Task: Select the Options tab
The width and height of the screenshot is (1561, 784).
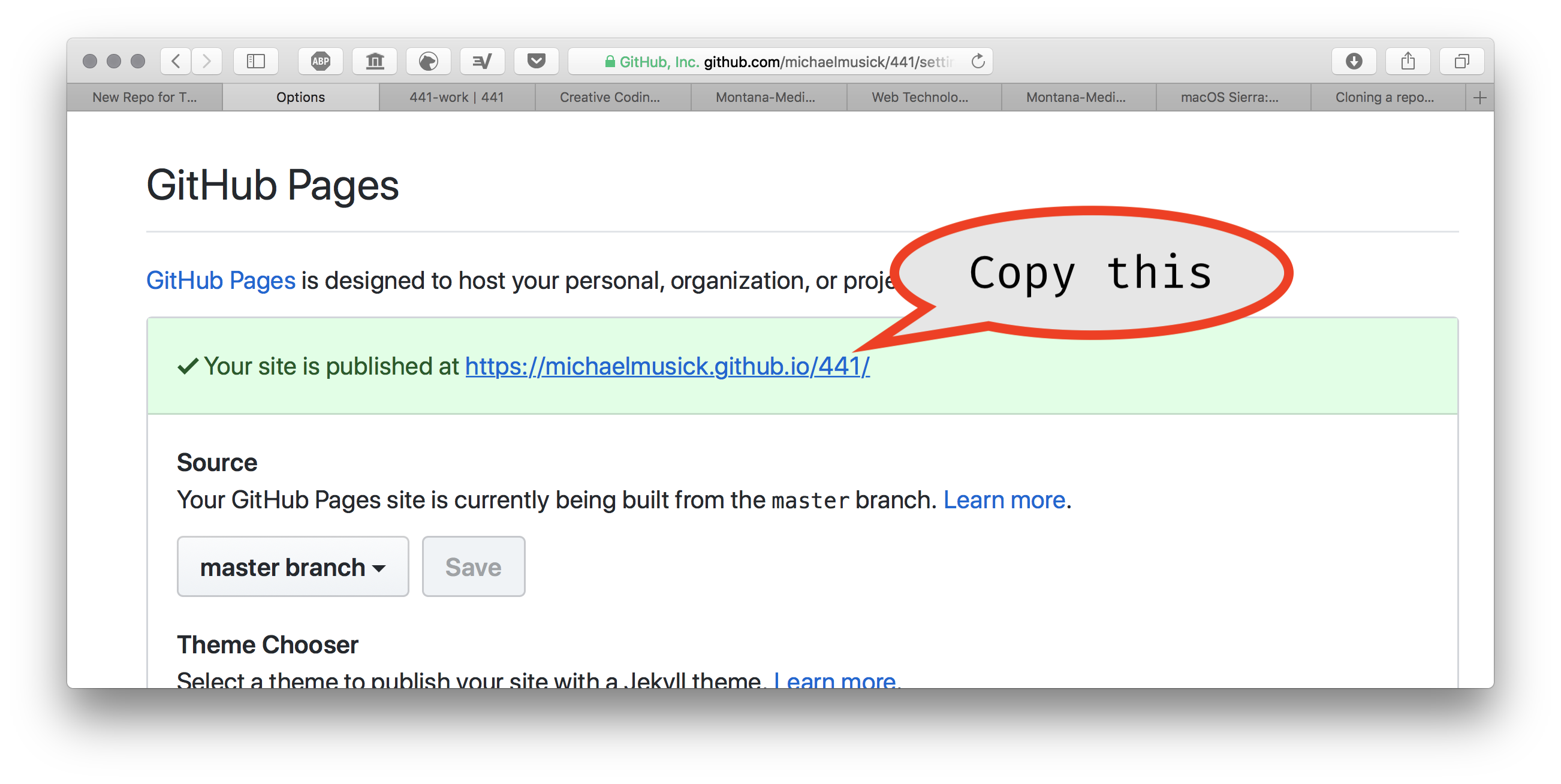Action: (300, 98)
